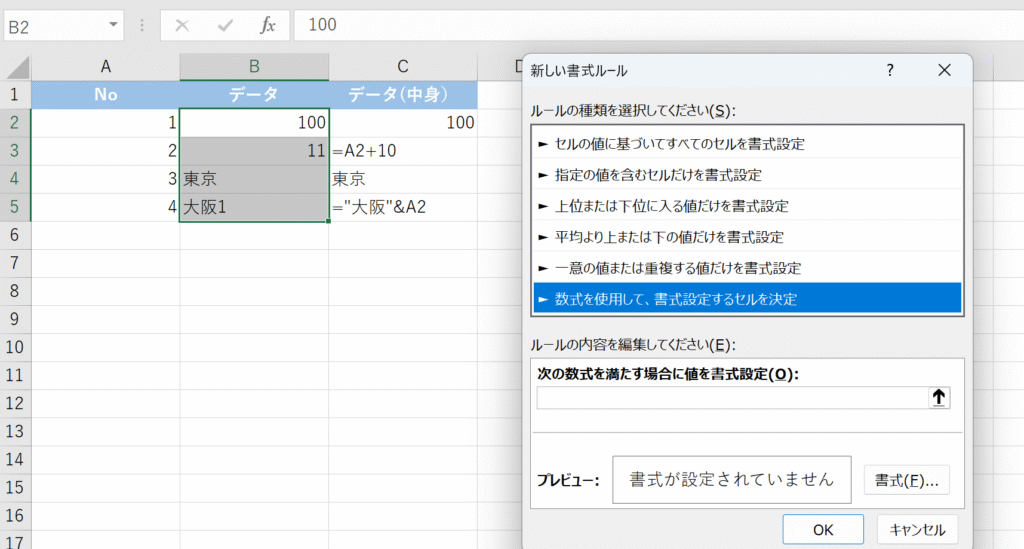This screenshot has height=549, width=1024.
Task: Select column B header
Action: coord(254,67)
